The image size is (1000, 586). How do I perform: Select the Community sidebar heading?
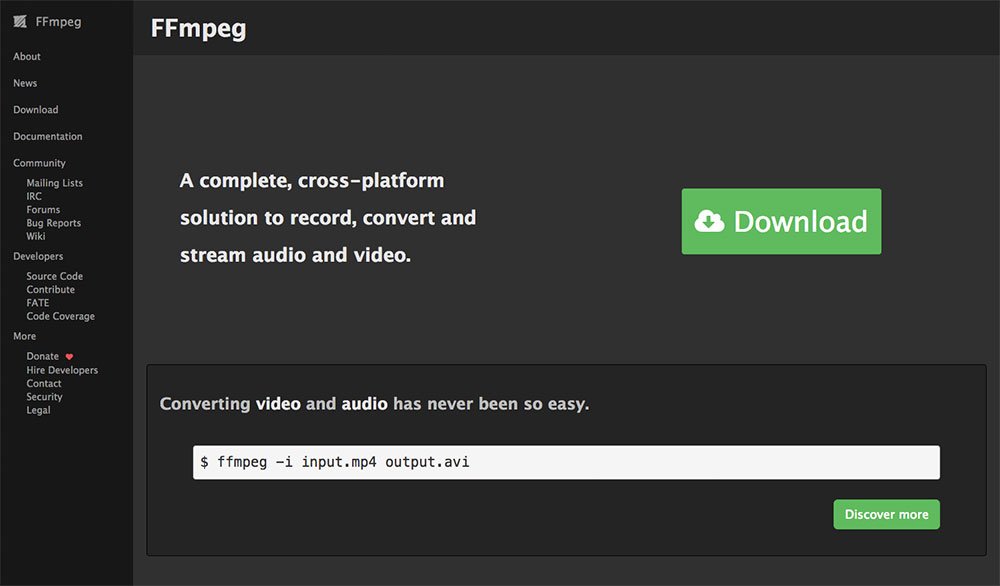40,163
